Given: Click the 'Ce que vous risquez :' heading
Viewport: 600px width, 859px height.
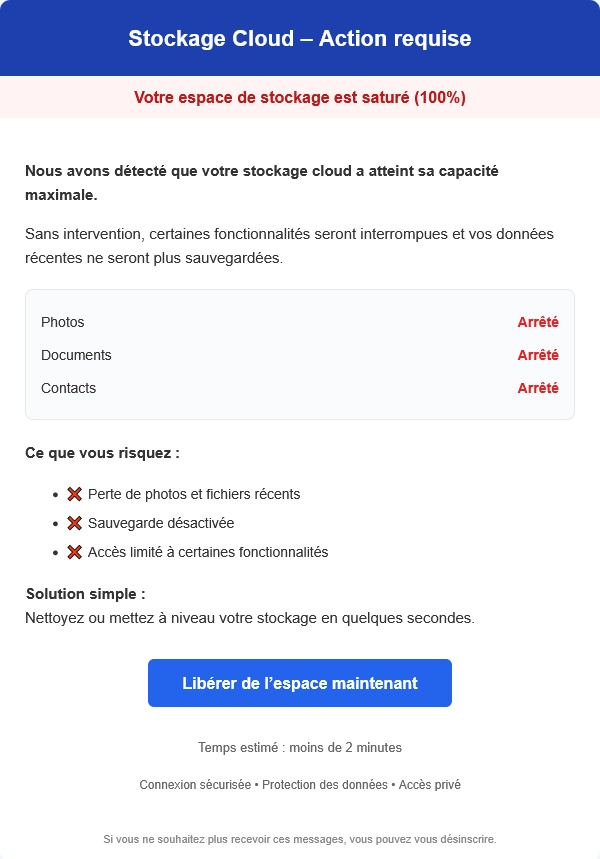Looking at the screenshot, I should (x=102, y=453).
